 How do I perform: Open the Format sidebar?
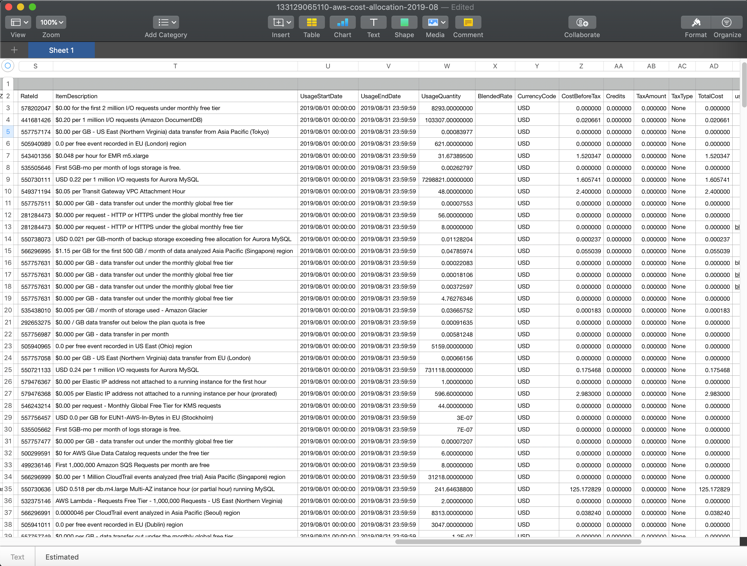pyautogui.click(x=696, y=22)
